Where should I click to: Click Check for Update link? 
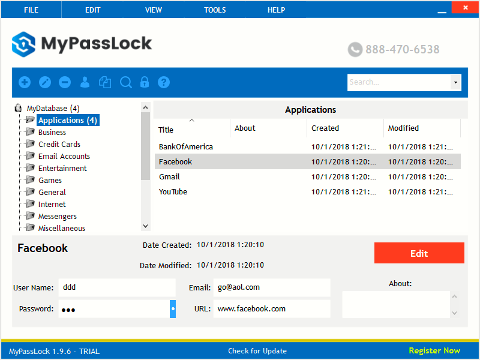tap(257, 351)
